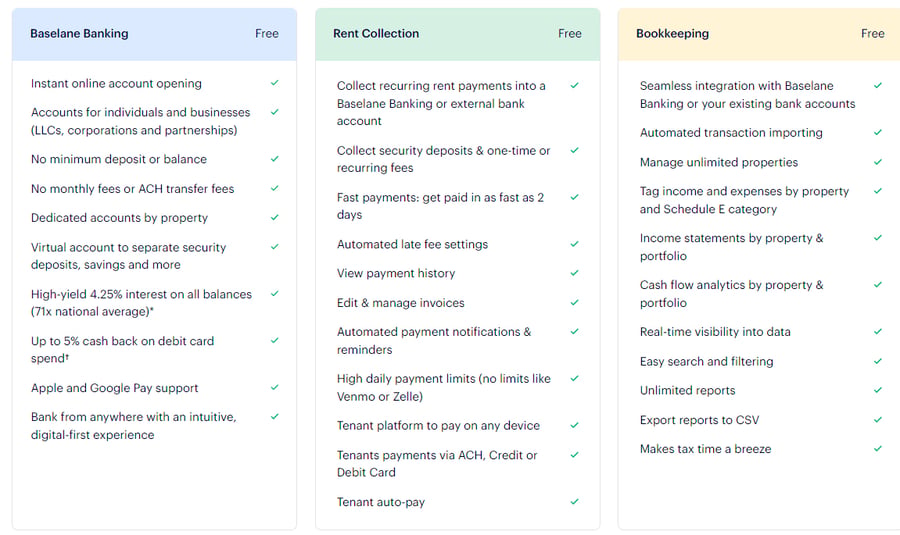Click the checkmark for Apple and Google Pay support
900x535 pixels.
pos(275,387)
